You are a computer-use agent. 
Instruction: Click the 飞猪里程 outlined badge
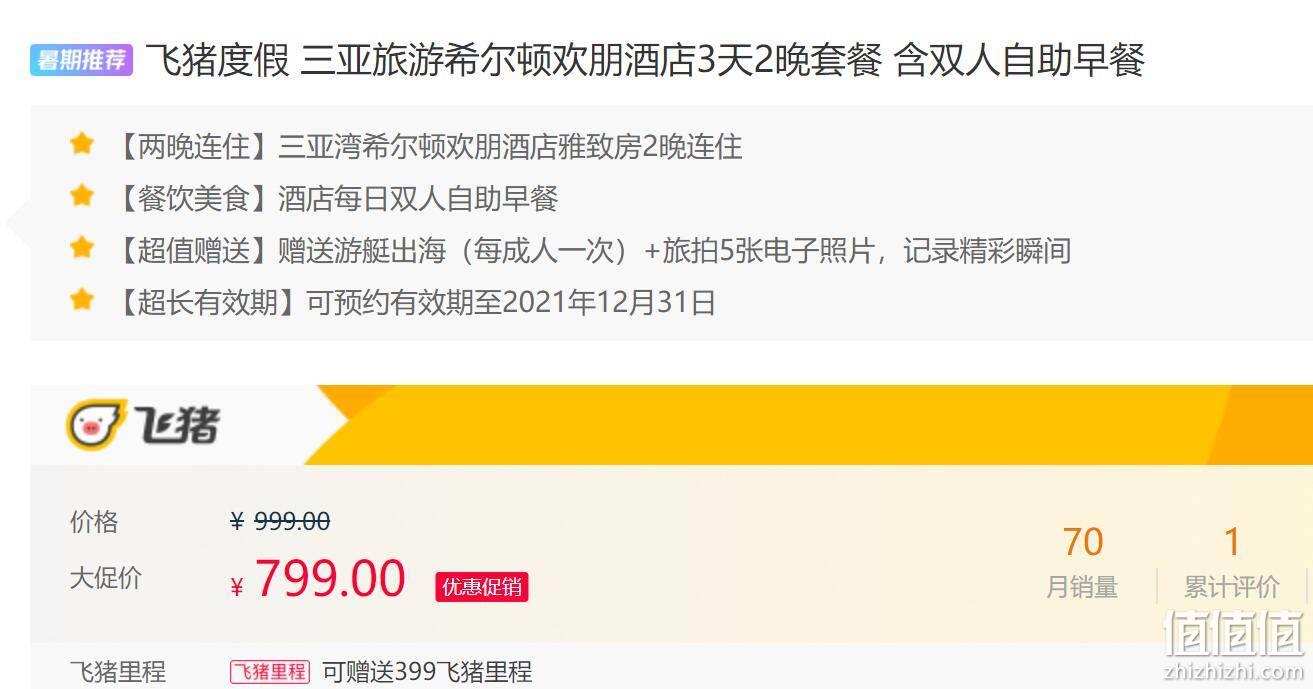(x=270, y=671)
